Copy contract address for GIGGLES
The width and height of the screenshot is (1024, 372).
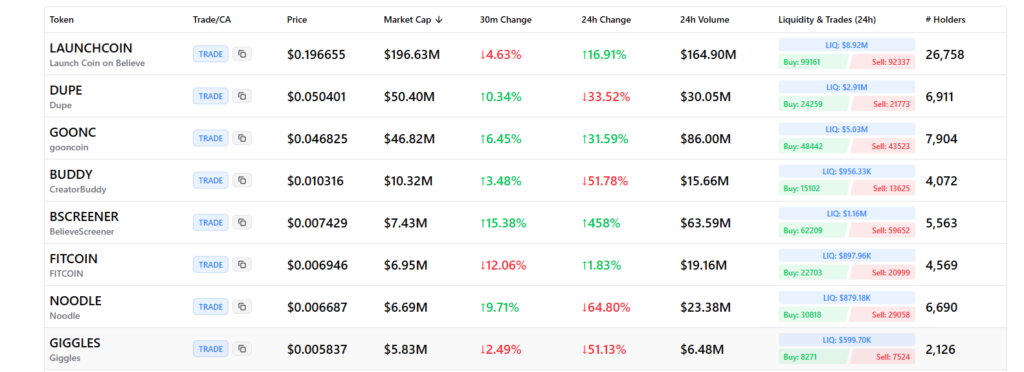242,349
